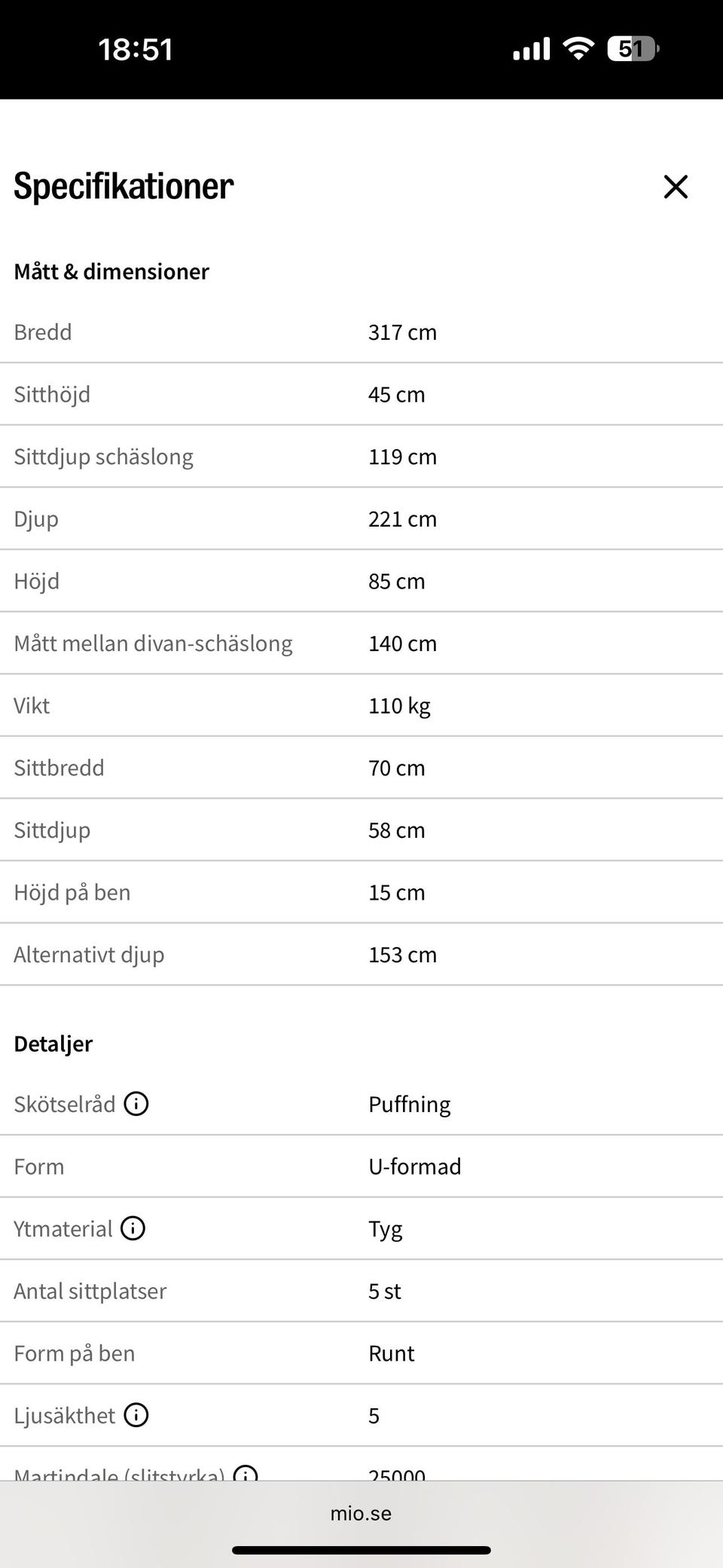Tap the Alternativt djup 153 cm row
Screen dimensions: 723x1568
pos(361,955)
